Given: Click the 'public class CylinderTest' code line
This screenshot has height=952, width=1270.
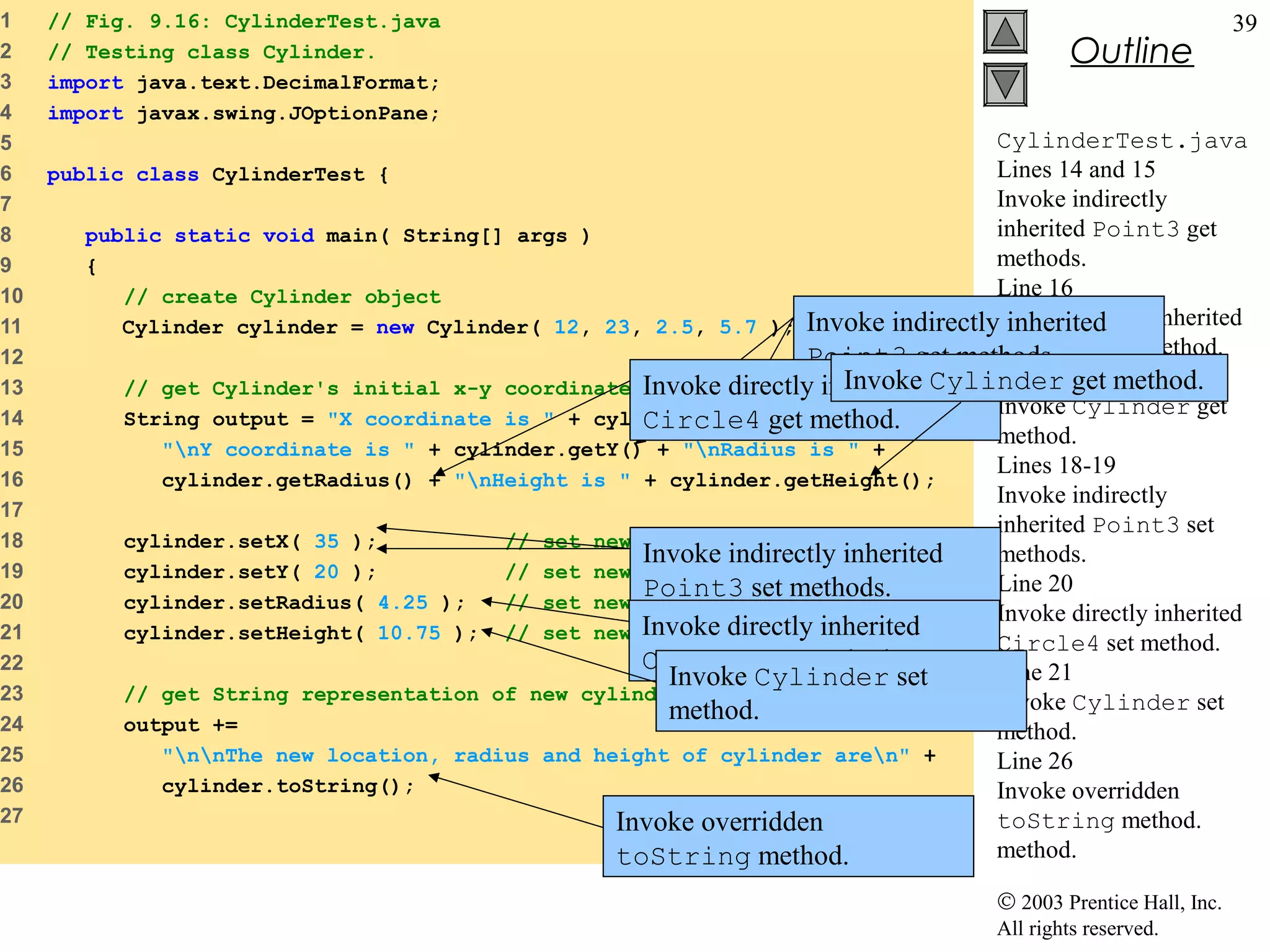Looking at the screenshot, I should pos(217,175).
